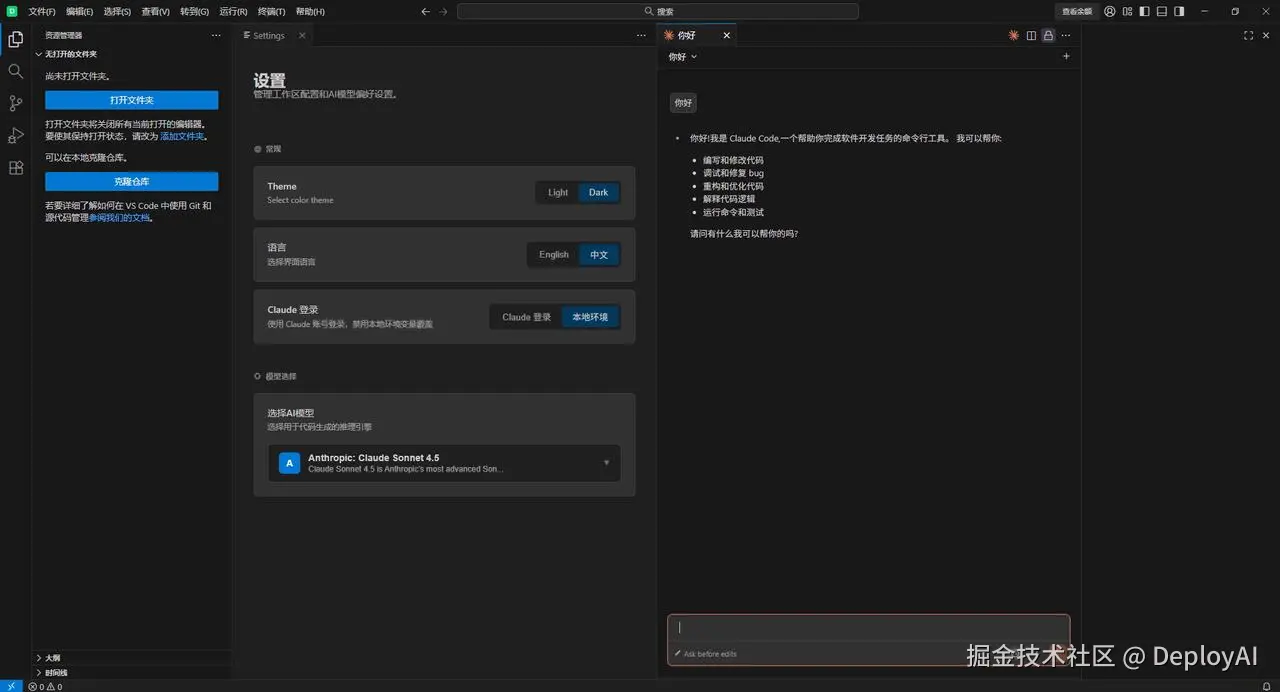The image size is (1280, 692).
Task: Close the right side panel with X
Action: 1266,35
